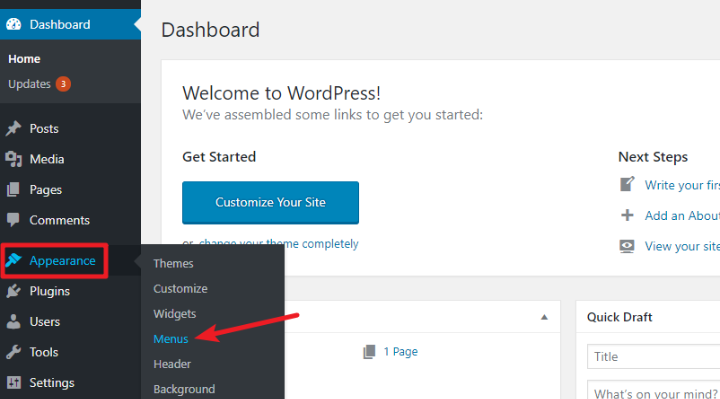Select Customize in the Appearance flyout

point(180,289)
